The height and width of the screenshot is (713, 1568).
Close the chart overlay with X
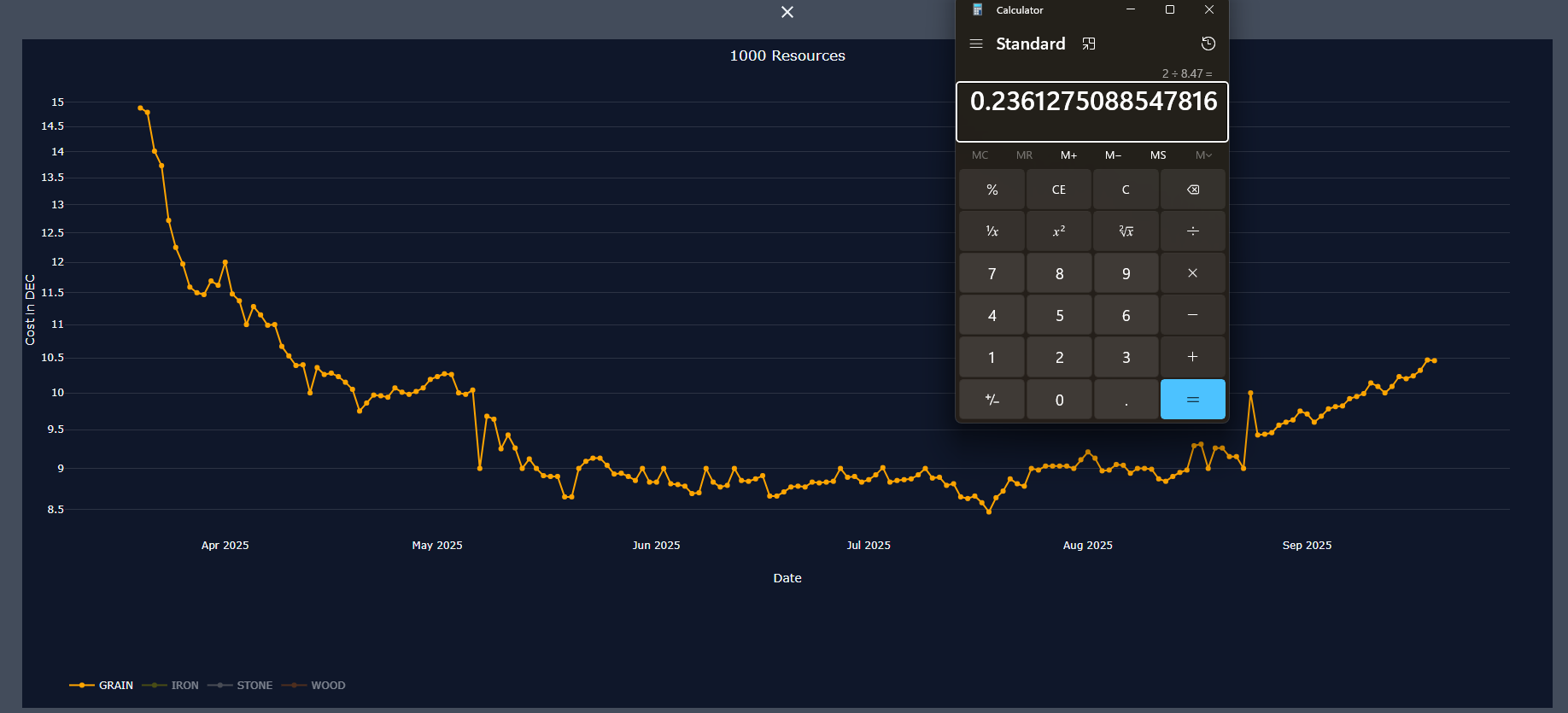tap(787, 12)
